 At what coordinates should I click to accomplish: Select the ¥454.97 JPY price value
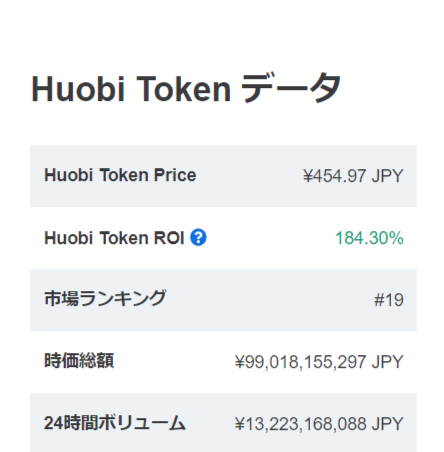click(353, 176)
